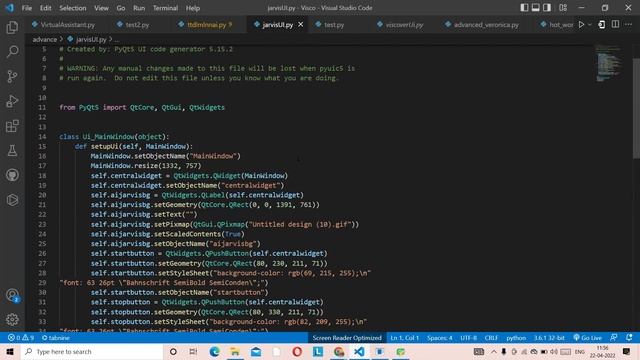This screenshot has height=360, width=640.
Task: Click the code minimap preview
Action: pyautogui.click(x=609, y=63)
